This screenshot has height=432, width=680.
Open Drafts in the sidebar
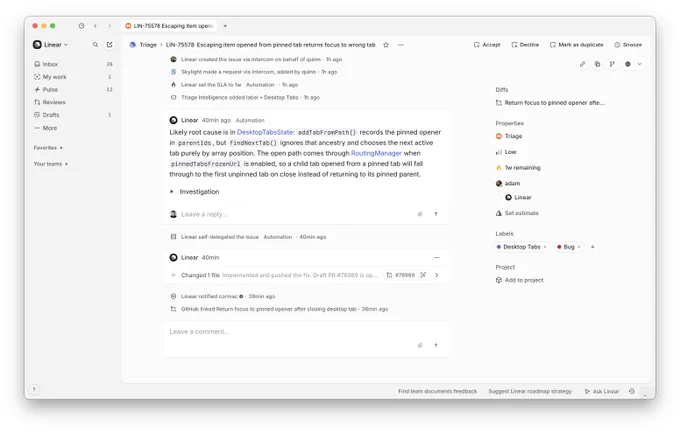tap(73, 115)
